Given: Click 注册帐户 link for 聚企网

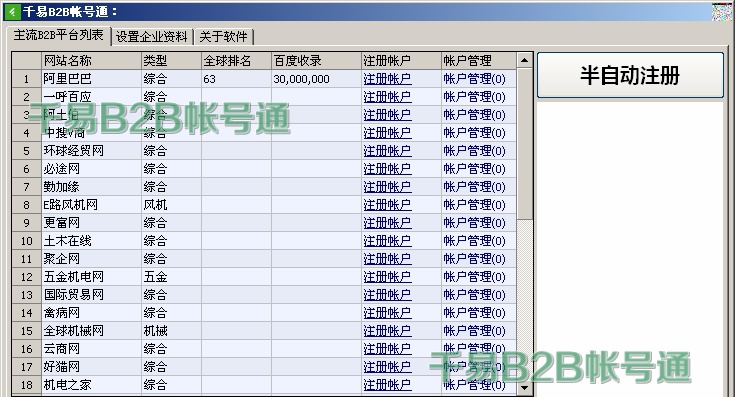Looking at the screenshot, I should (x=387, y=259).
